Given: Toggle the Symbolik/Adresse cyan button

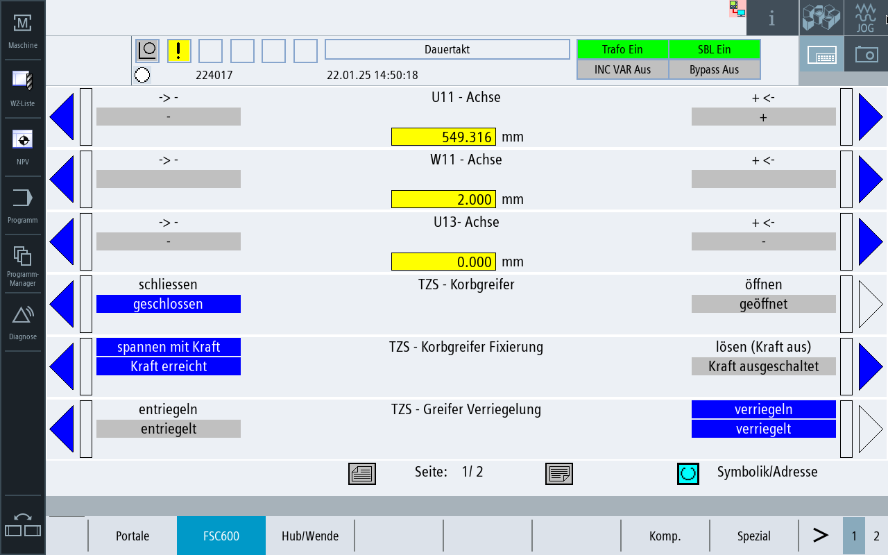Looking at the screenshot, I should point(687,473).
